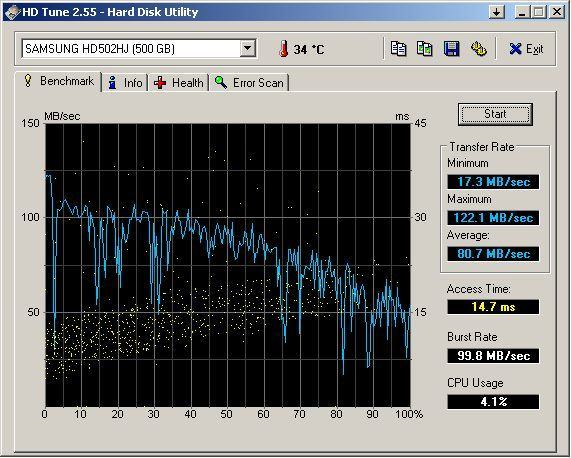Open the options gear icon
571x458 pixels.
479,48
